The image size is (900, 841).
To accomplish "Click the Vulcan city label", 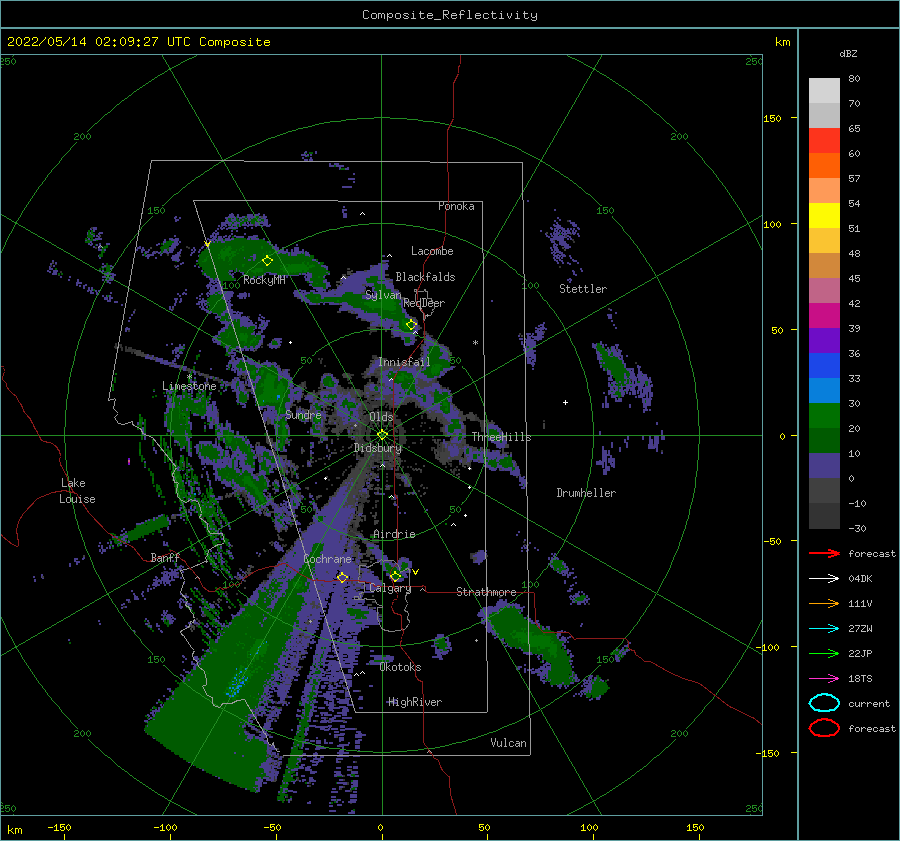I will [x=509, y=743].
